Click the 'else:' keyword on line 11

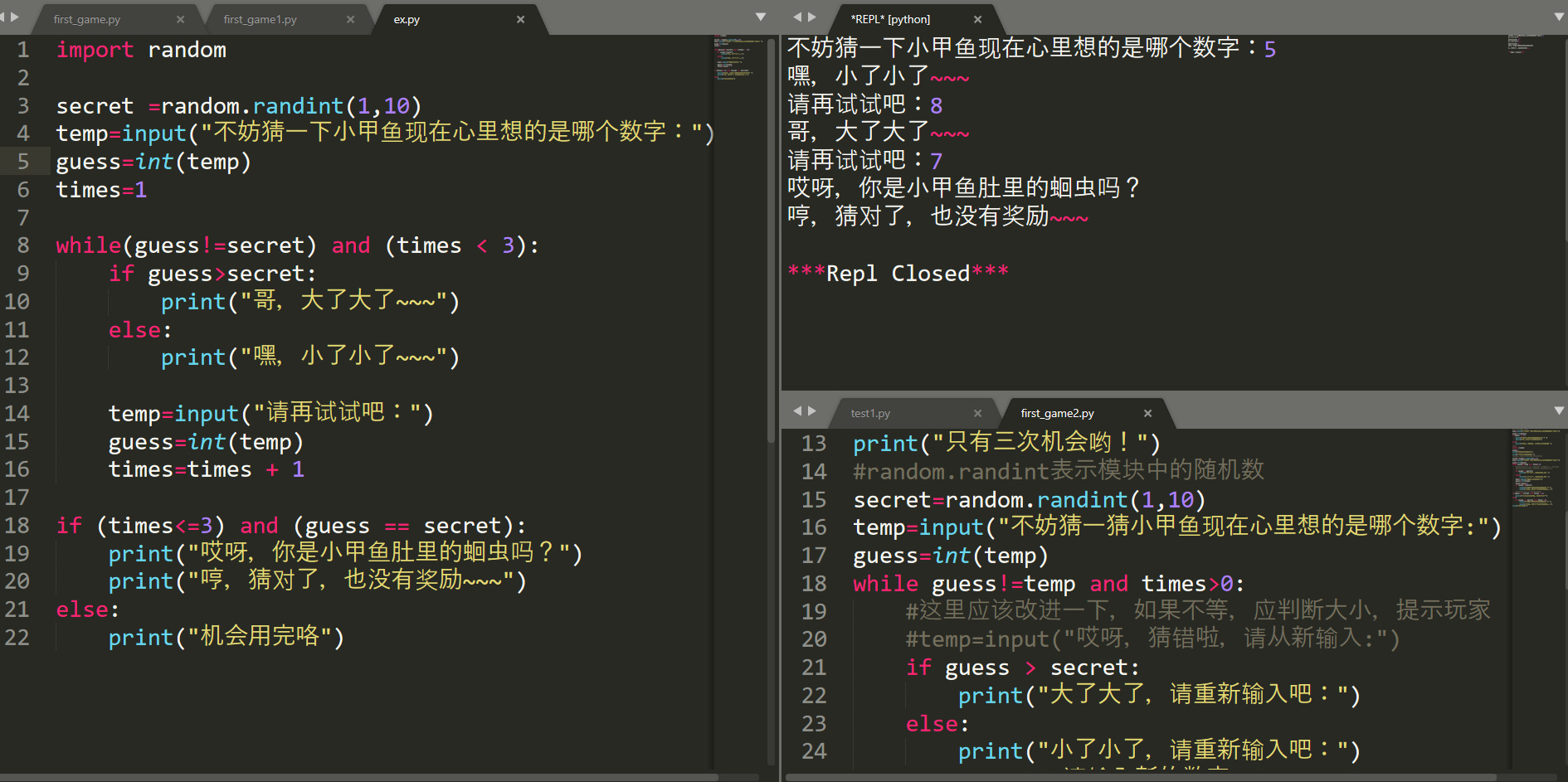[140, 330]
